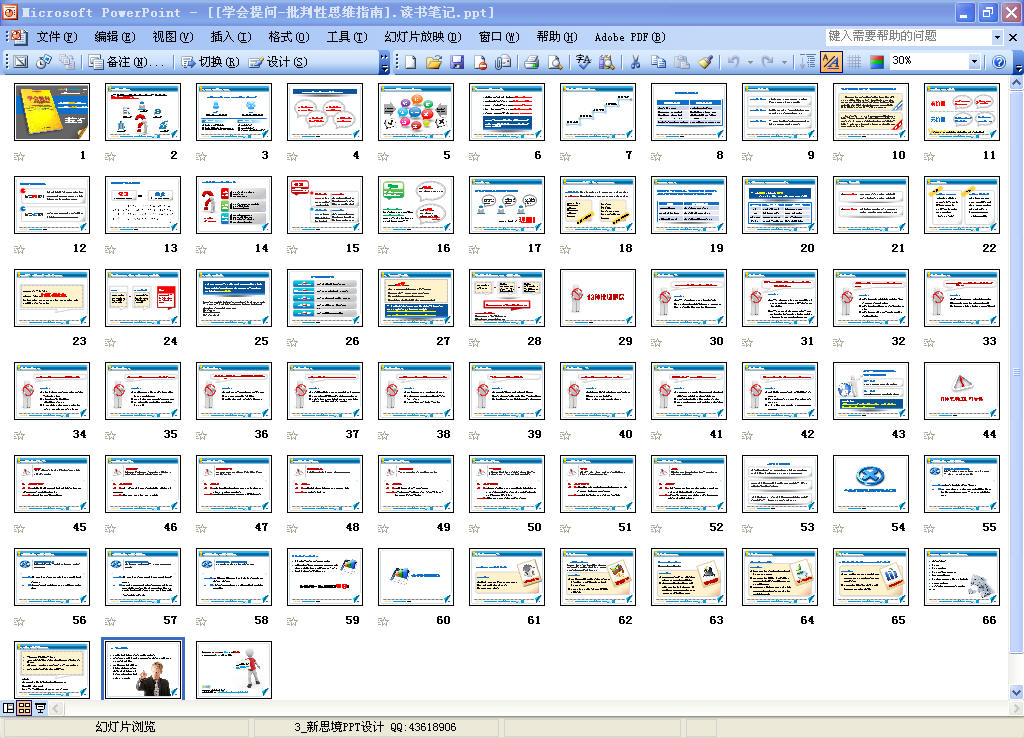
Task: Create a new presentation with the blank page icon
Action: (x=411, y=61)
